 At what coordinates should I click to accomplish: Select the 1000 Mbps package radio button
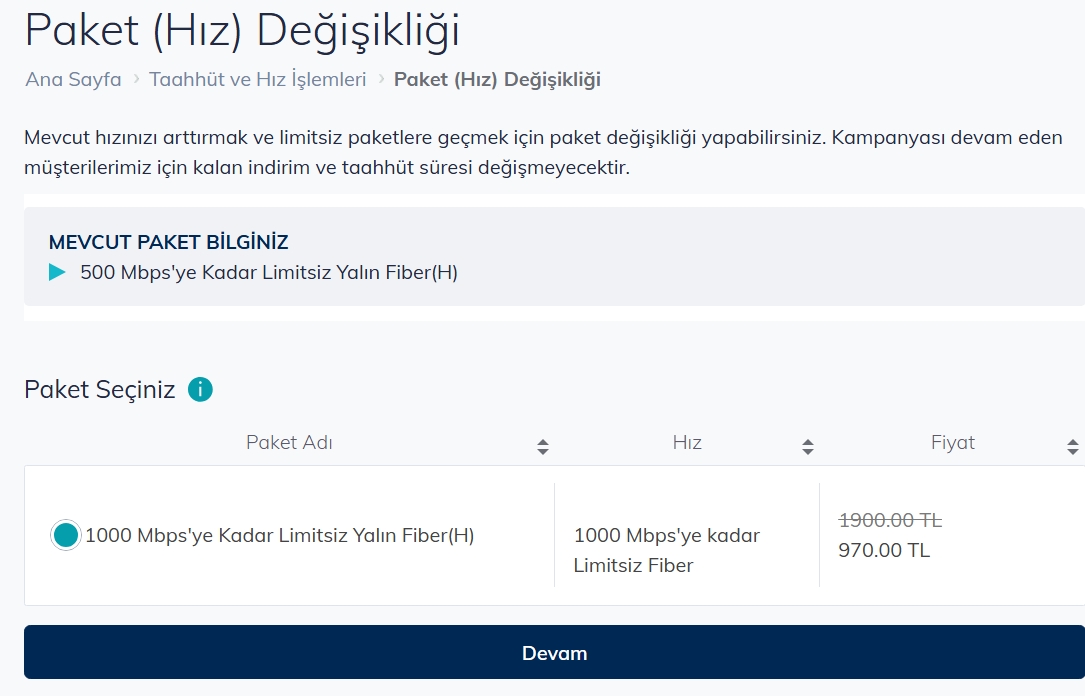65,536
